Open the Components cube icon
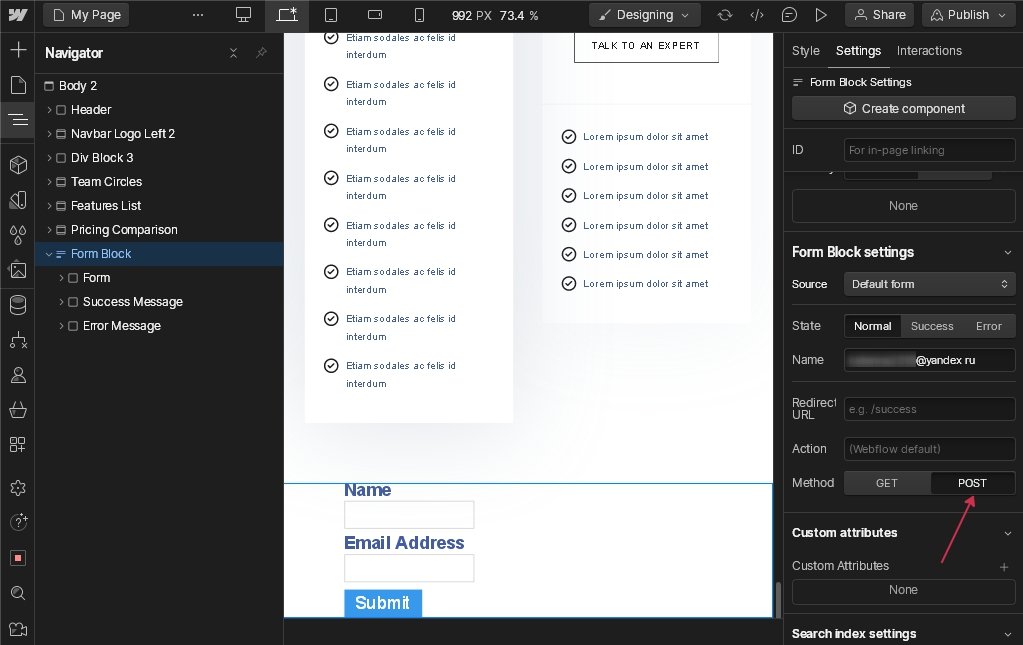 [17, 164]
